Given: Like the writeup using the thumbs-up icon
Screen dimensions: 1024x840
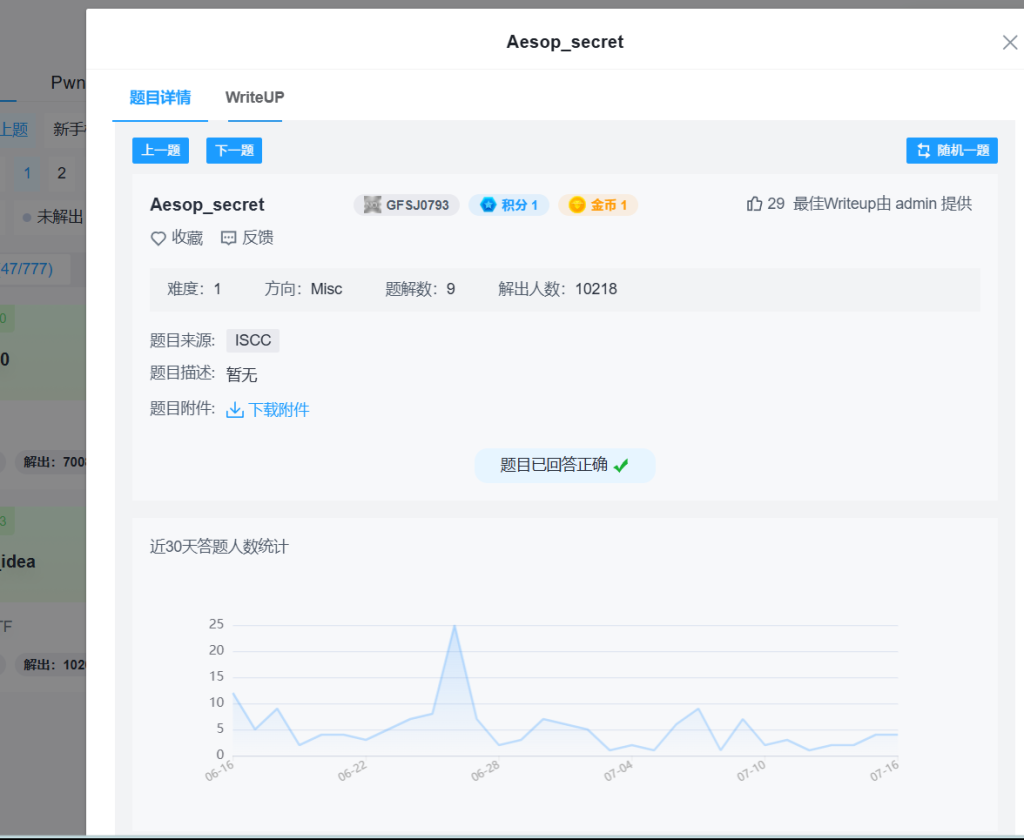Looking at the screenshot, I should (755, 204).
